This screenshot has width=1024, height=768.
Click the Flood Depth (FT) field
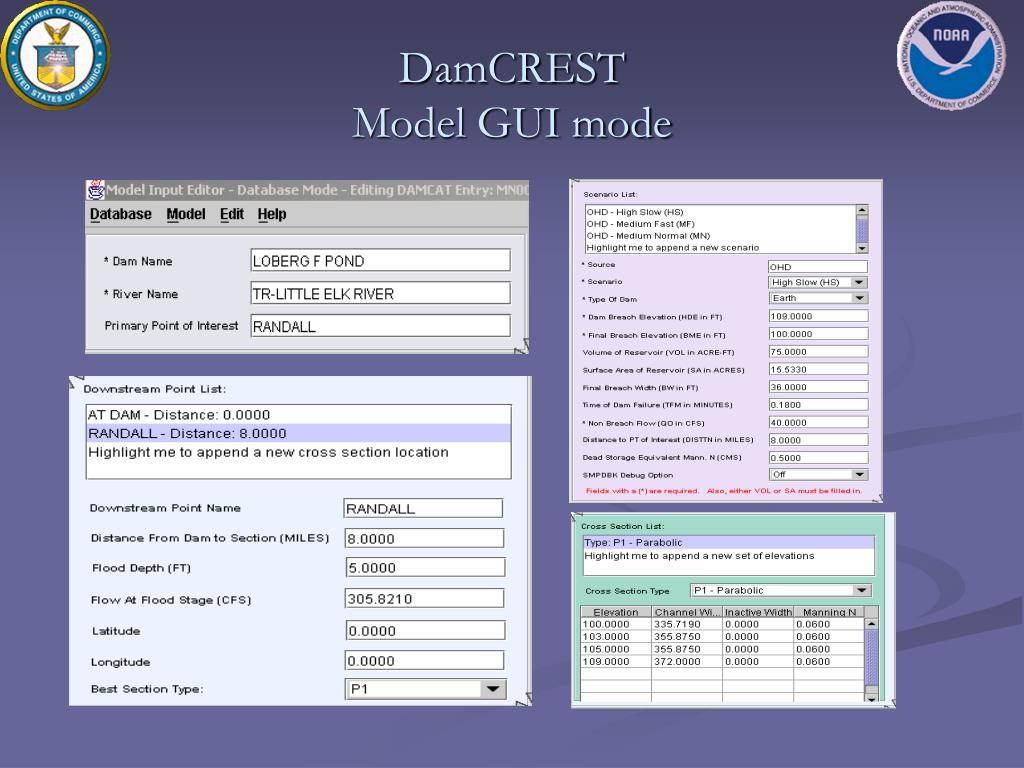(425, 568)
